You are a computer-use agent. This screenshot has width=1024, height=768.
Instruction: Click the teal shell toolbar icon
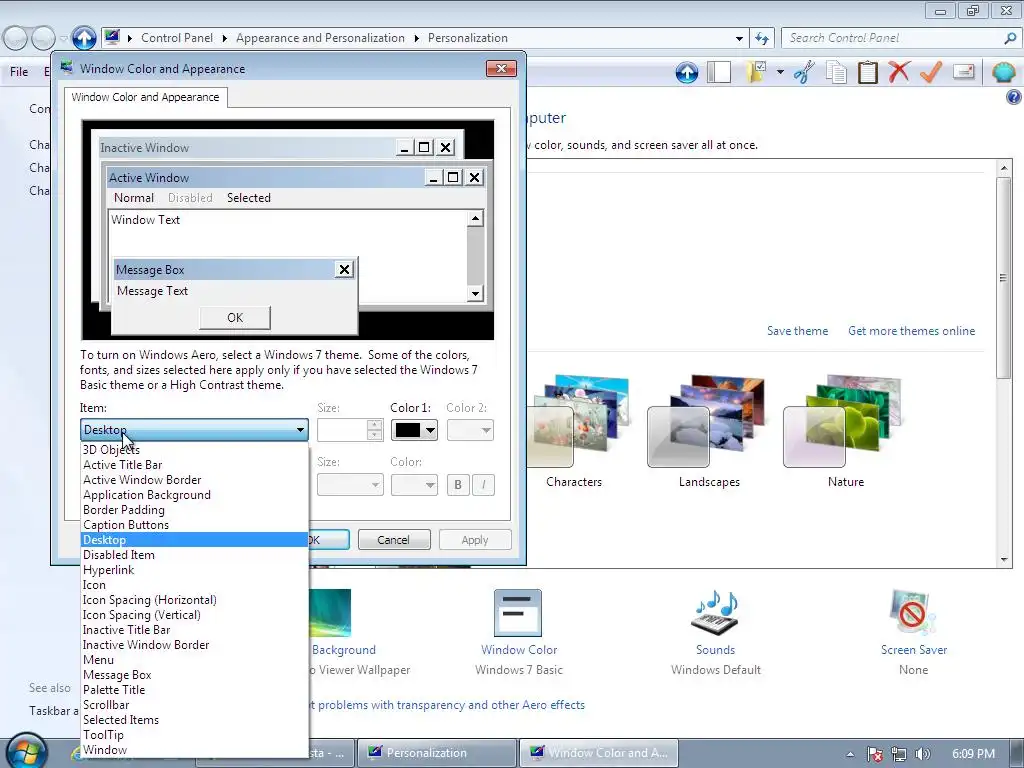tap(1004, 72)
